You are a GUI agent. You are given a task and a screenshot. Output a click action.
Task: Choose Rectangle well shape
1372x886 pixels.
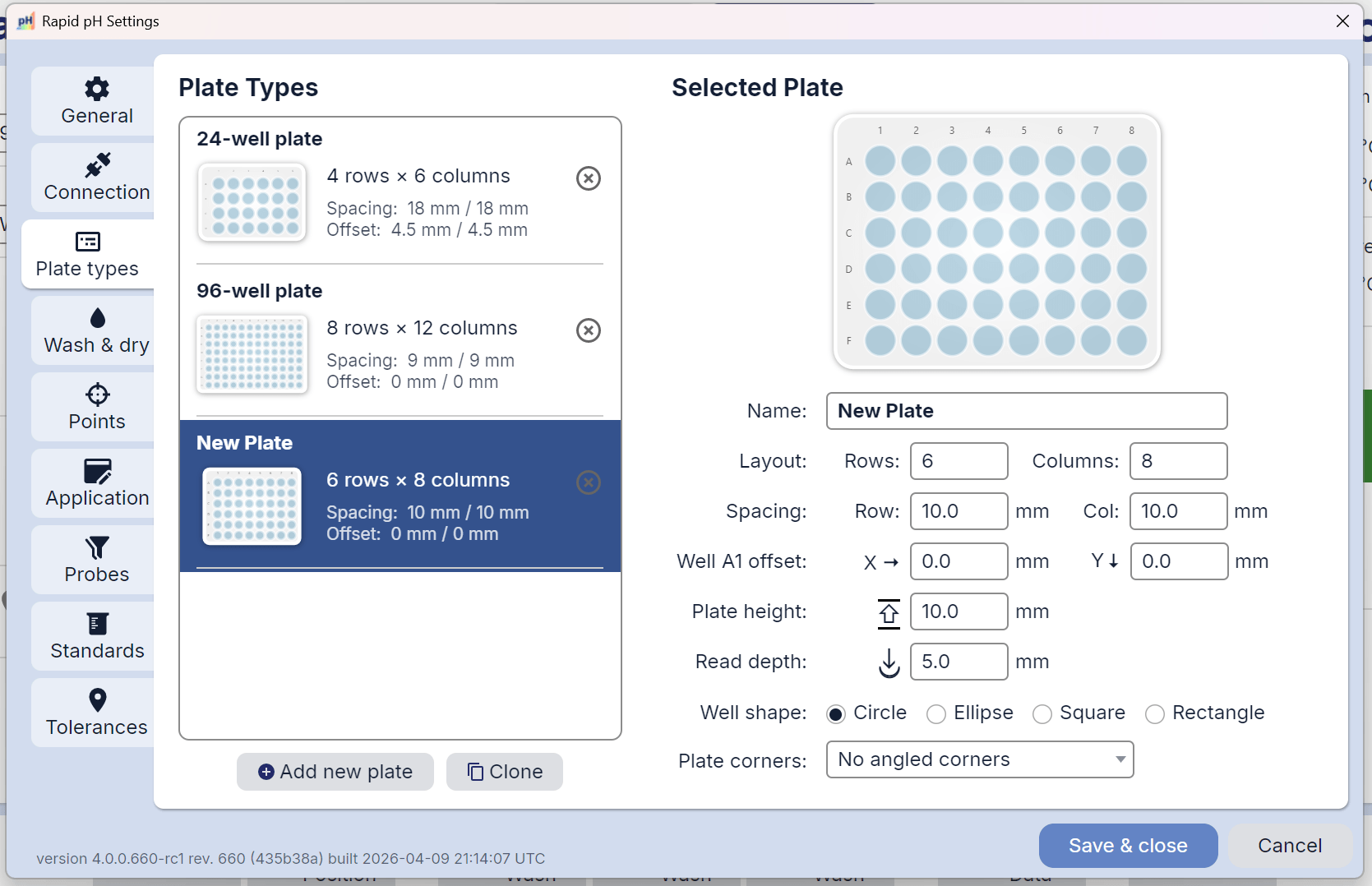click(x=1155, y=714)
